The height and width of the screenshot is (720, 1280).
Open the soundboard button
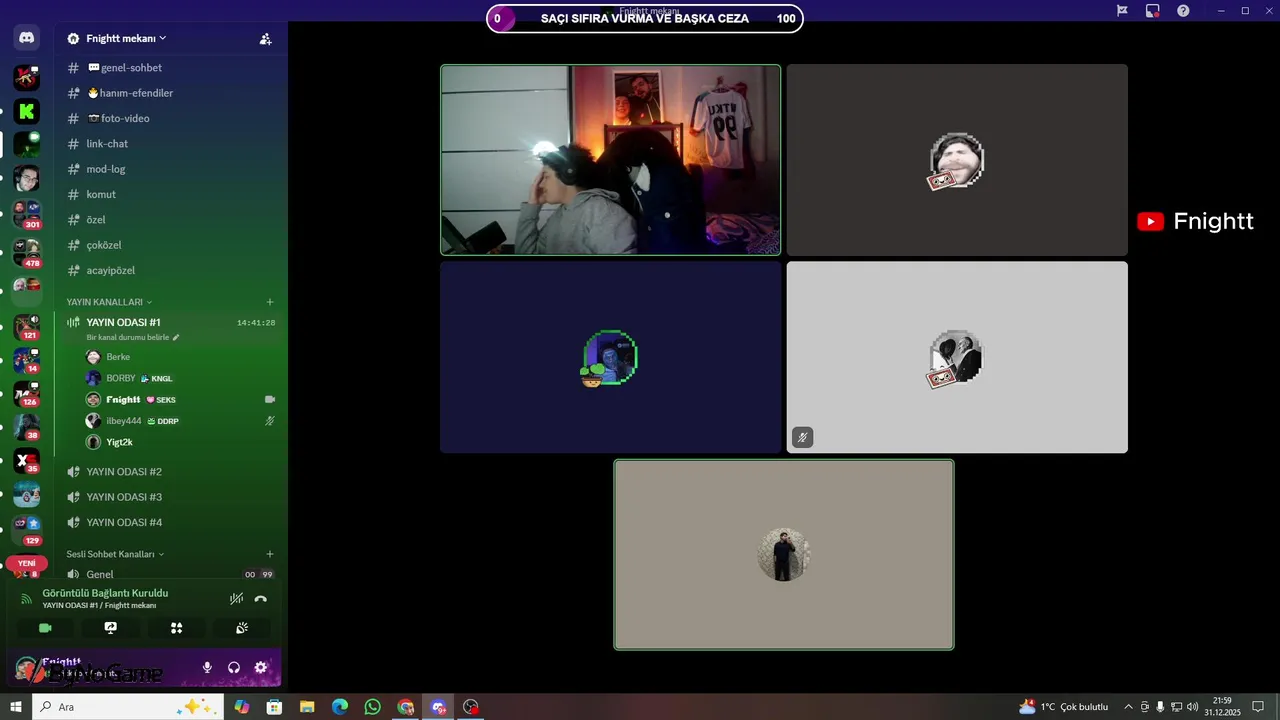tap(242, 628)
